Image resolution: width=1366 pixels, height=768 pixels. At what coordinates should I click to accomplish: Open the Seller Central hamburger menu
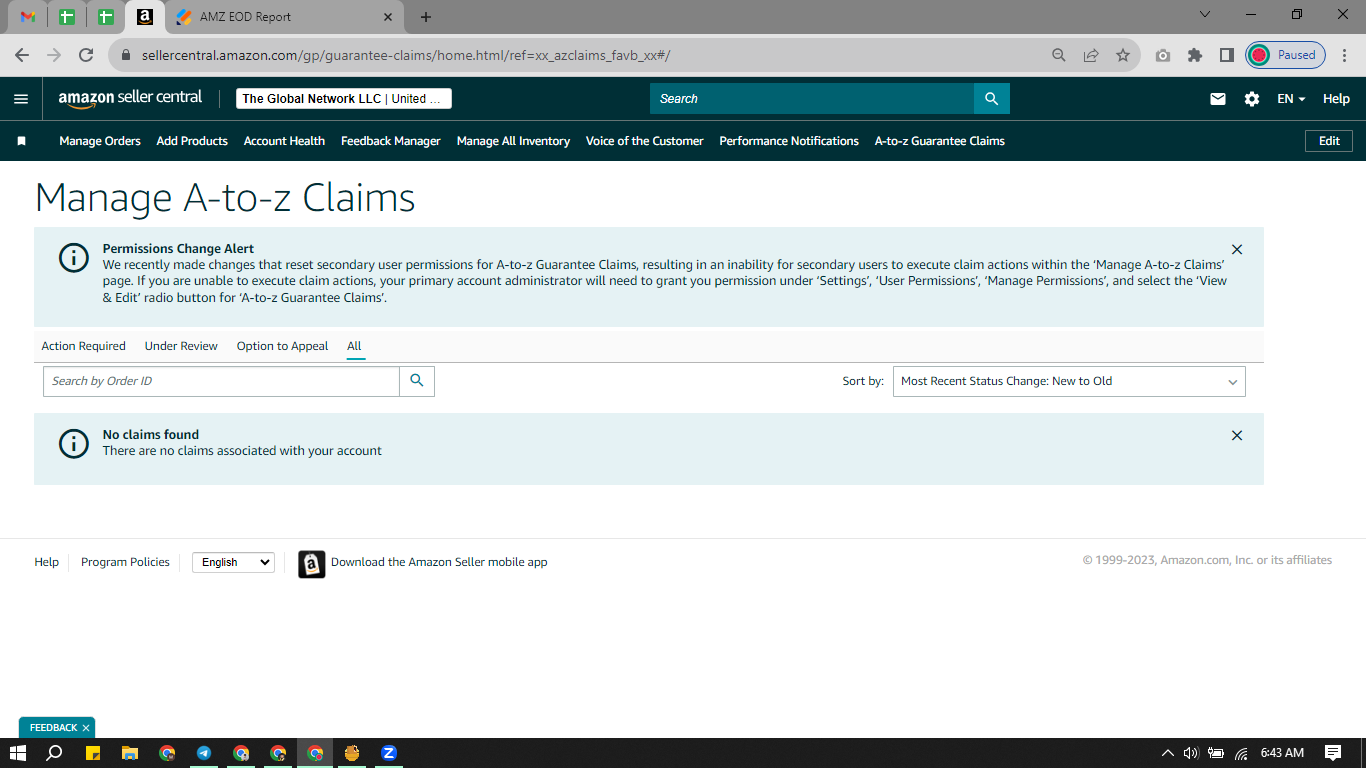click(x=21, y=99)
